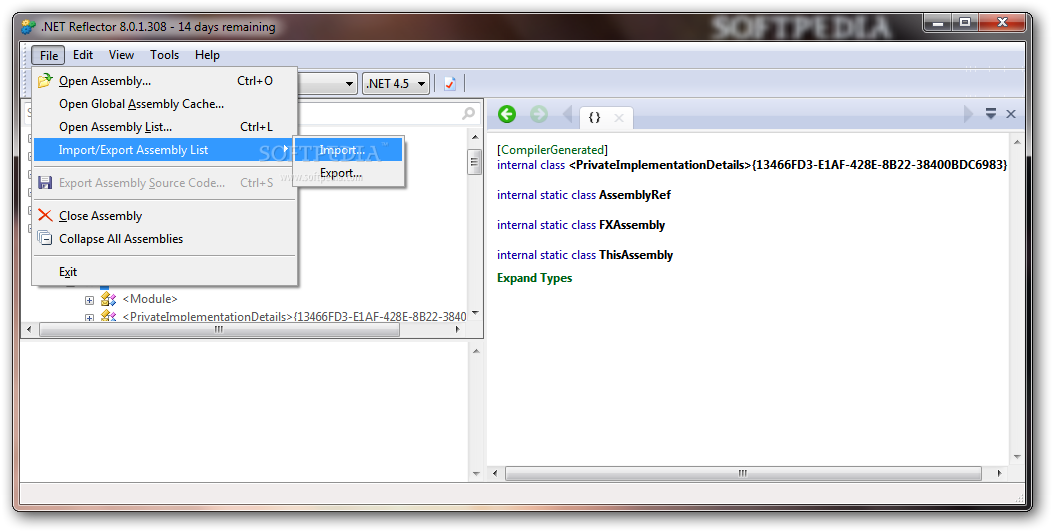The width and height of the screenshot is (1053, 532).
Task: Select Collapse All Assemblies
Action: click(x=165, y=238)
